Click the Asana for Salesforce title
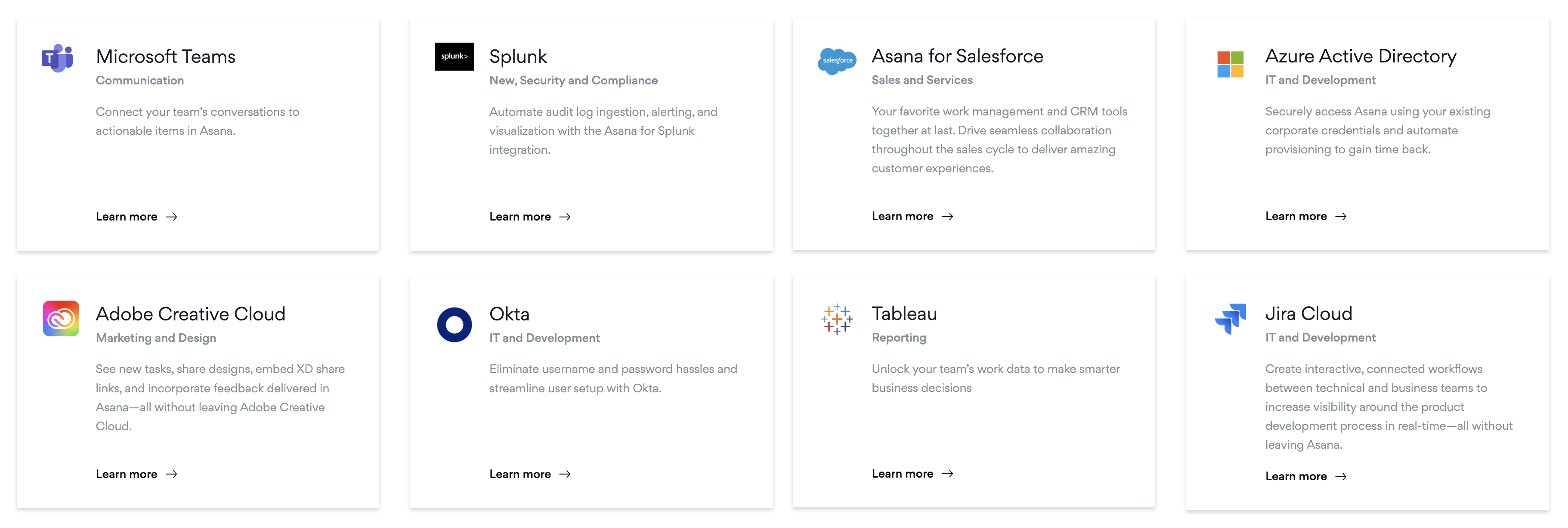This screenshot has width=1568, height=528. [957, 56]
